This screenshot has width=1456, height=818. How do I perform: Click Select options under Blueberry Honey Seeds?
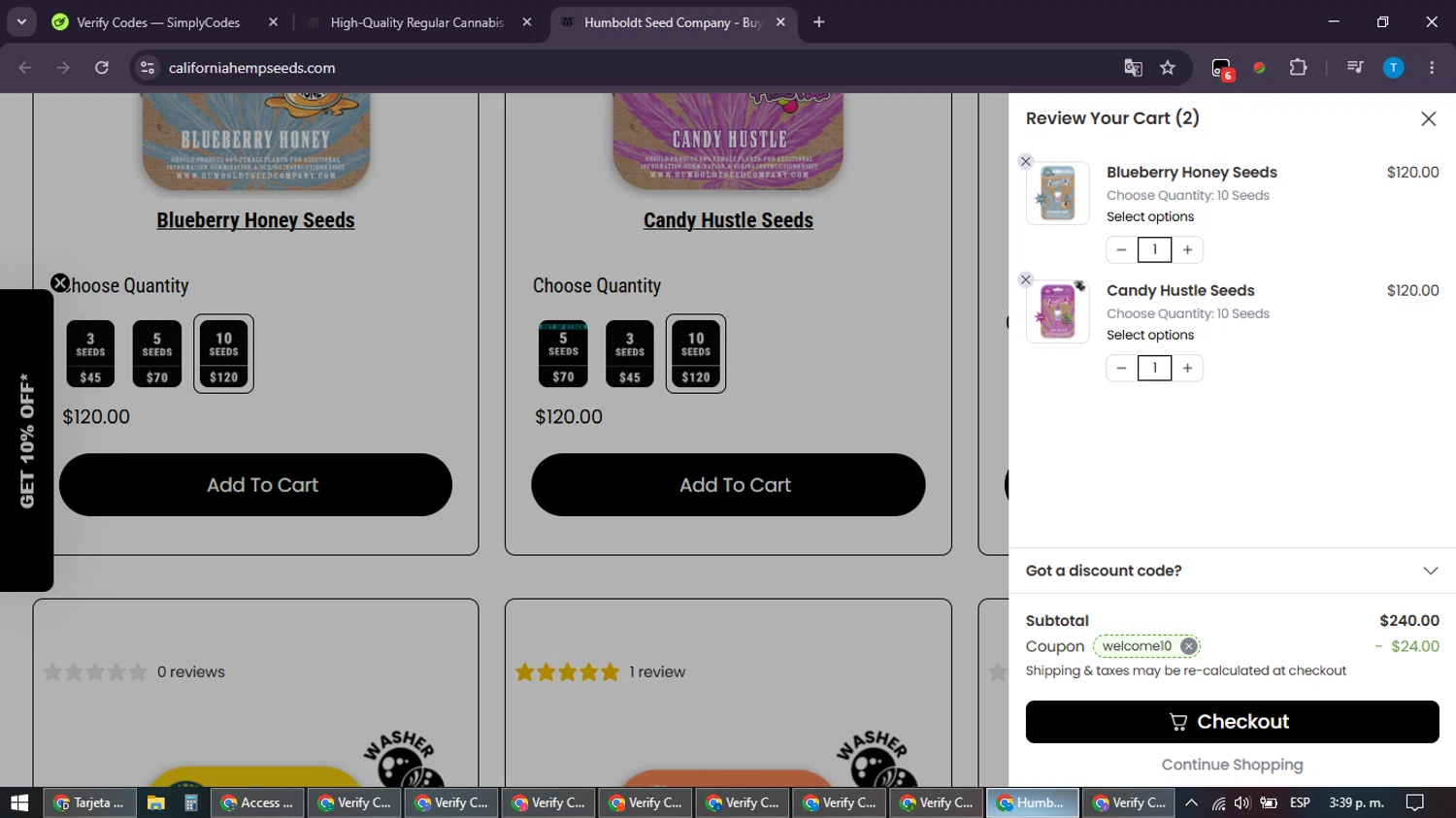tap(1150, 217)
